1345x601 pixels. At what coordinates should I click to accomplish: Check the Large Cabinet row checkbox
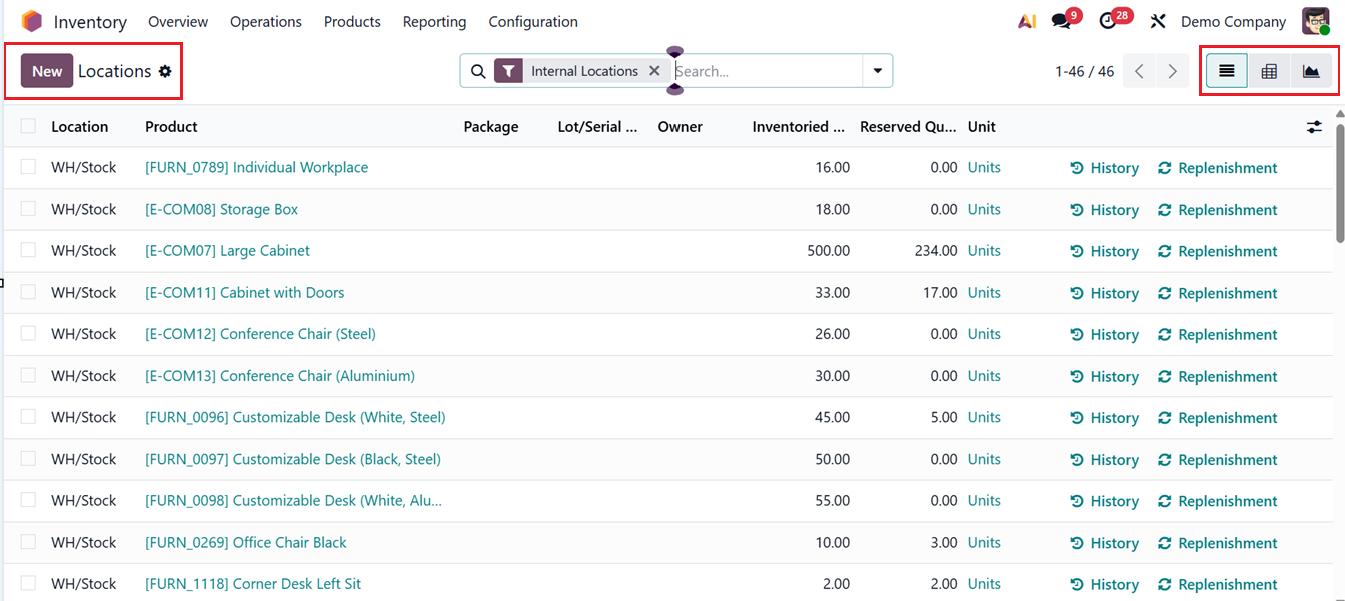pyautogui.click(x=28, y=250)
